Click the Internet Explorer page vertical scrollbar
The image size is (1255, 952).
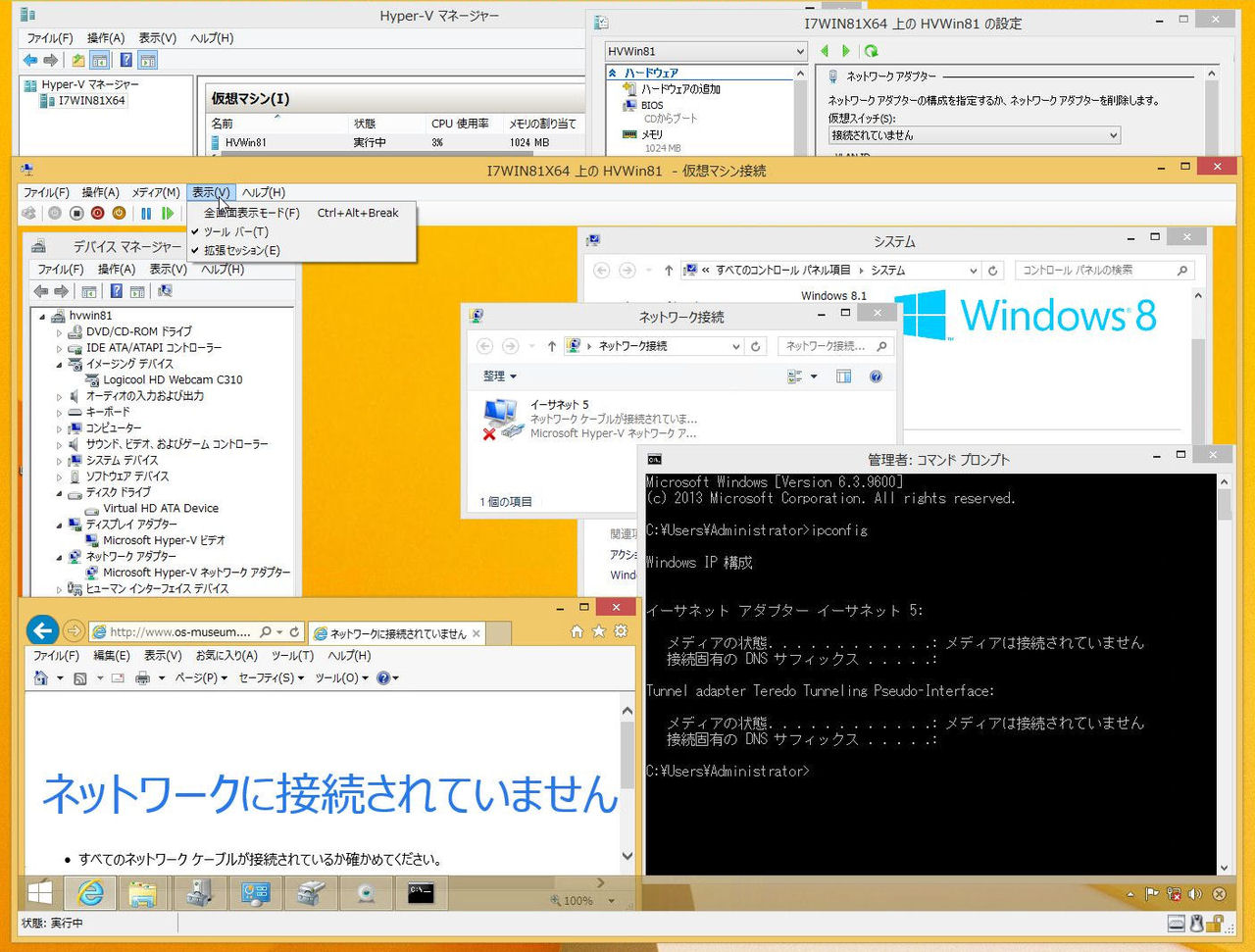627,781
